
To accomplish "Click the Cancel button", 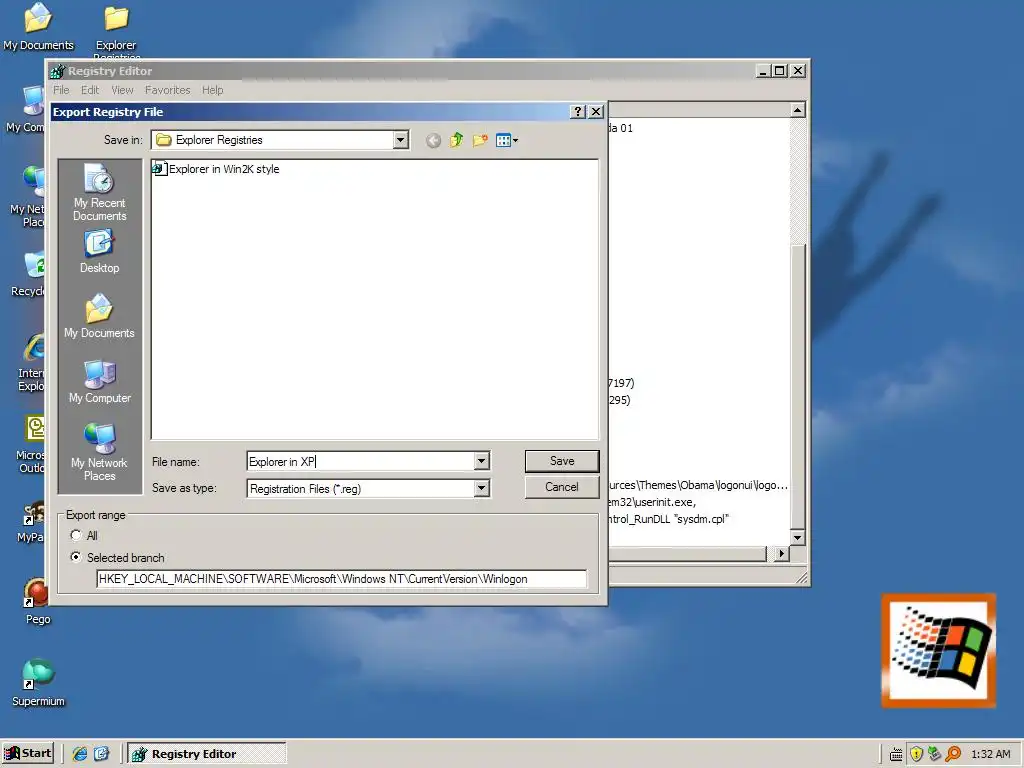I will pos(562,487).
